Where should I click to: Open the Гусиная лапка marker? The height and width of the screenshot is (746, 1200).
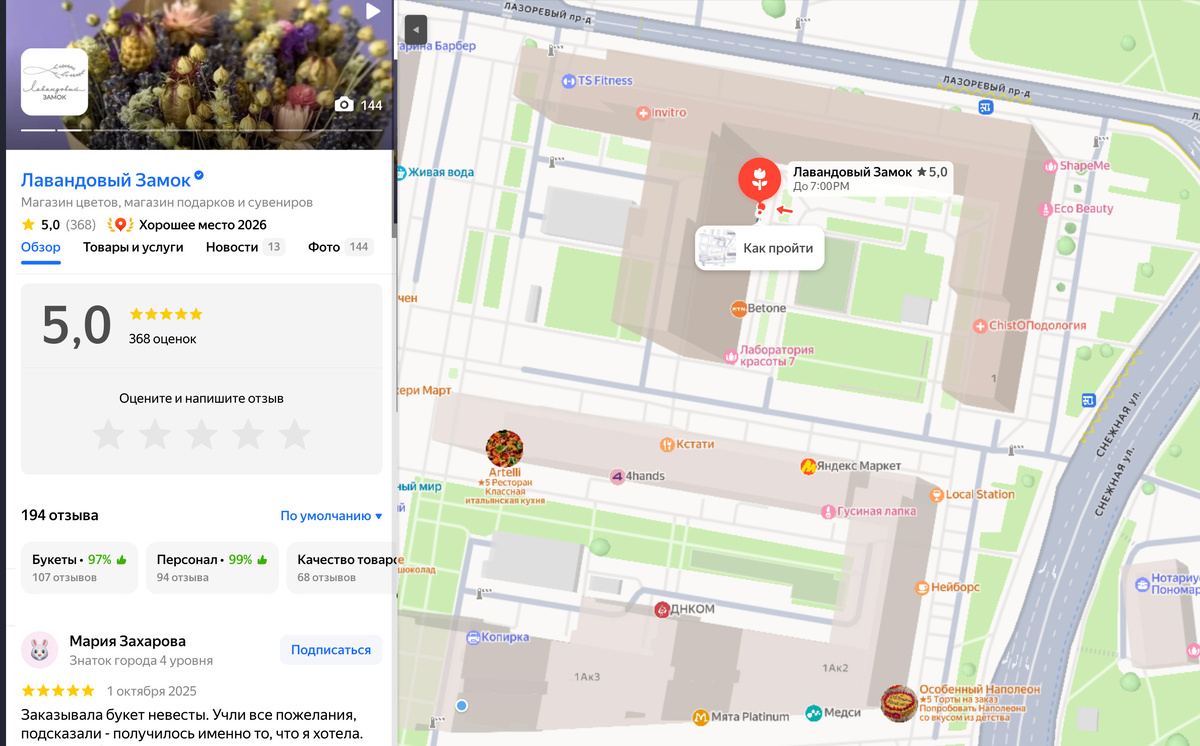[x=828, y=512]
